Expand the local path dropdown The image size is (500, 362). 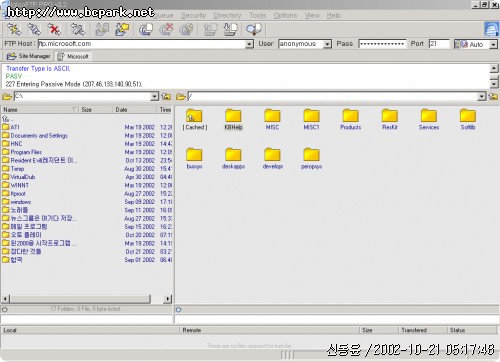(154, 97)
